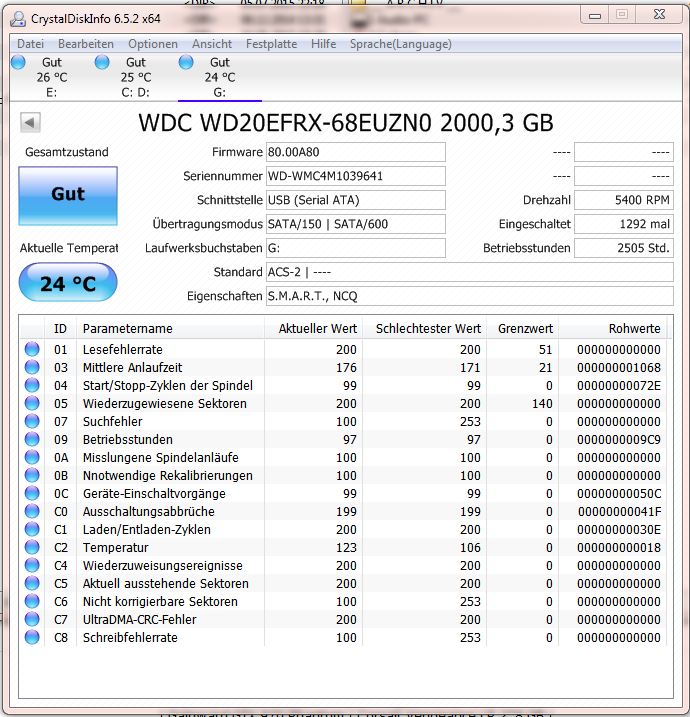This screenshot has height=717, width=690.
Task: Switch to the G: drive tab at 24 °C
Action: (219, 77)
